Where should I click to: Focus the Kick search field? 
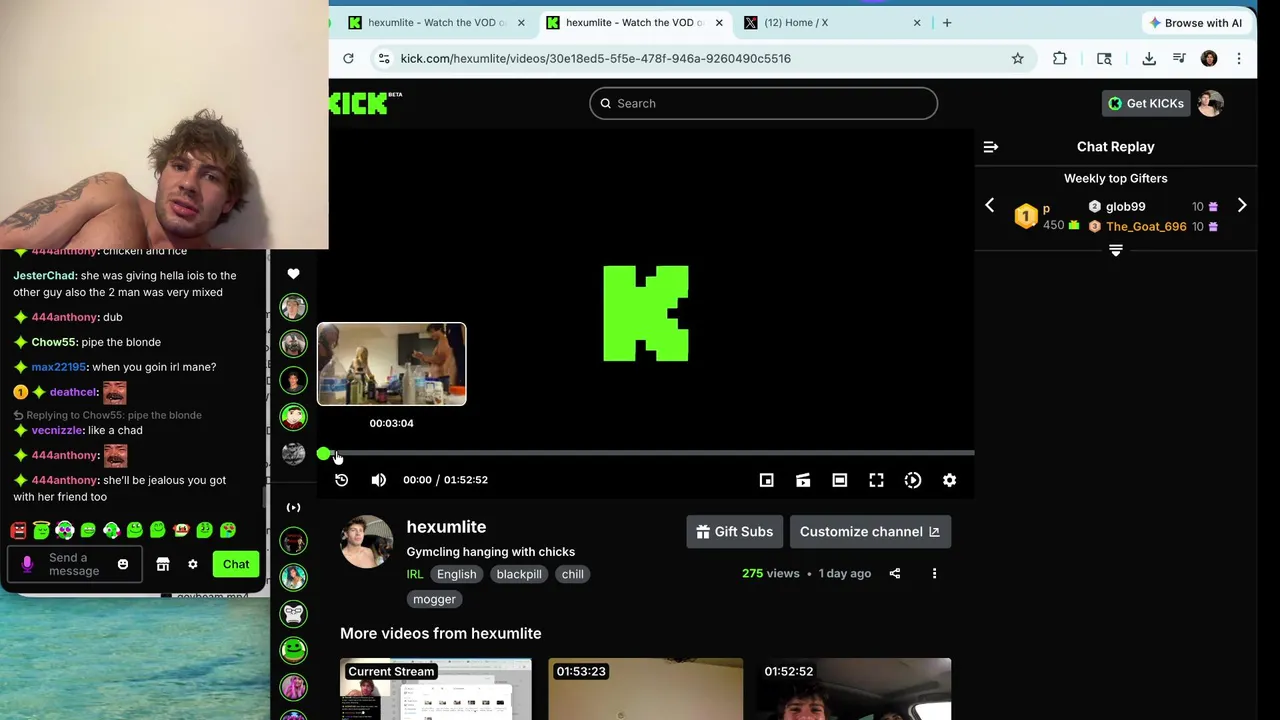[x=763, y=103]
